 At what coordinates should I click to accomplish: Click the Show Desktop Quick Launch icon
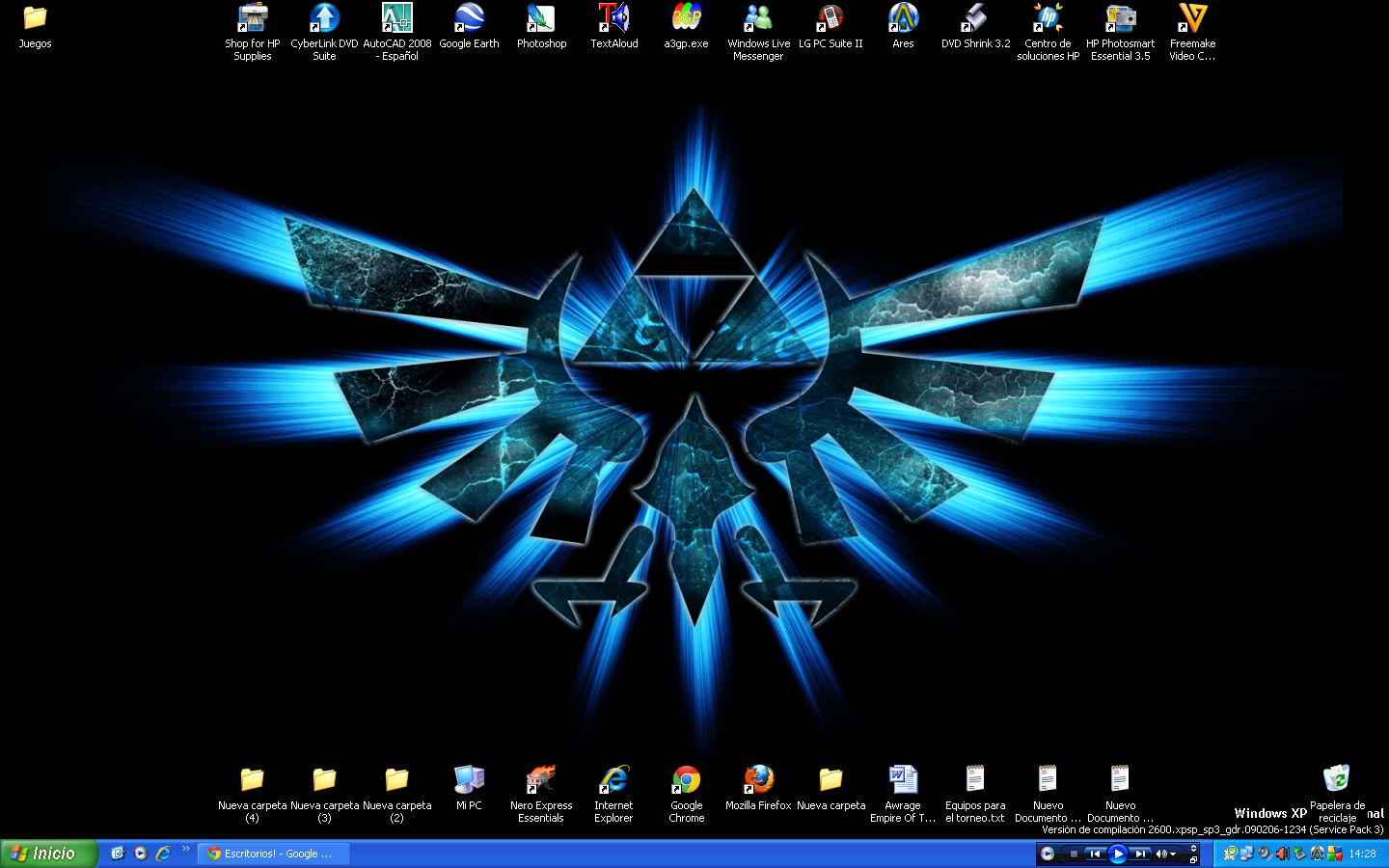[118, 854]
